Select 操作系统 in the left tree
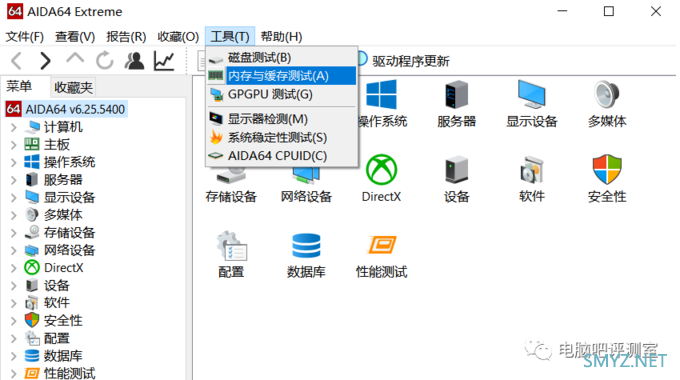This screenshot has width=680, height=380. click(x=69, y=162)
